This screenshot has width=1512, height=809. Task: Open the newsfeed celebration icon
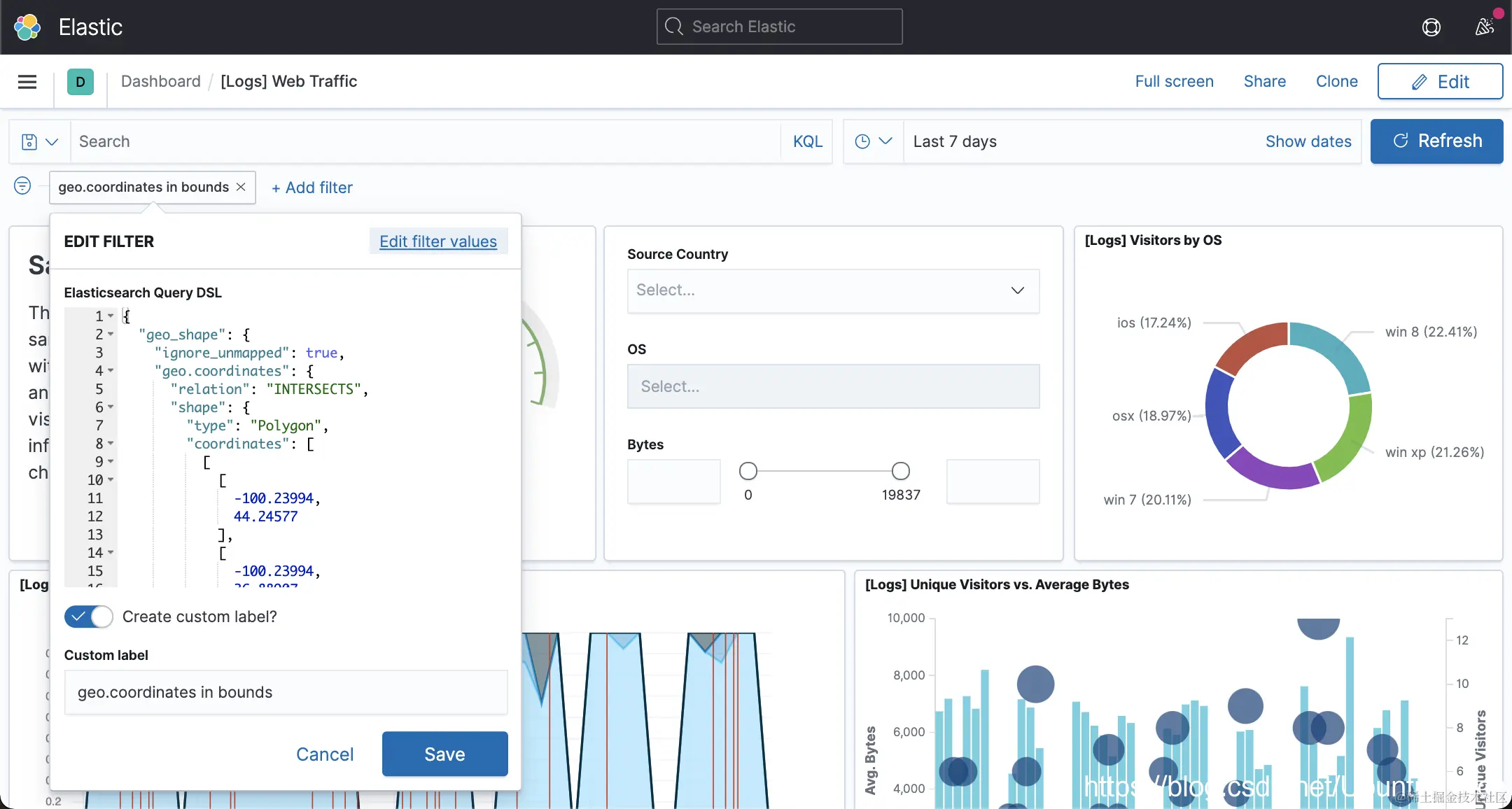[x=1484, y=27]
